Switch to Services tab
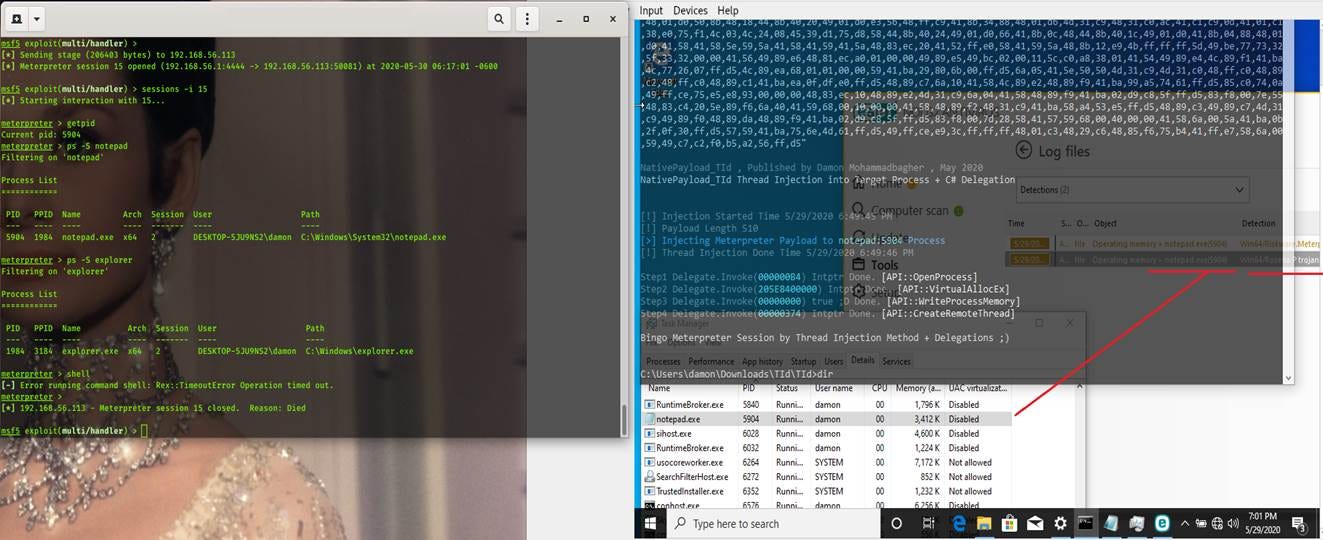The width and height of the screenshot is (1323, 540). tap(896, 361)
